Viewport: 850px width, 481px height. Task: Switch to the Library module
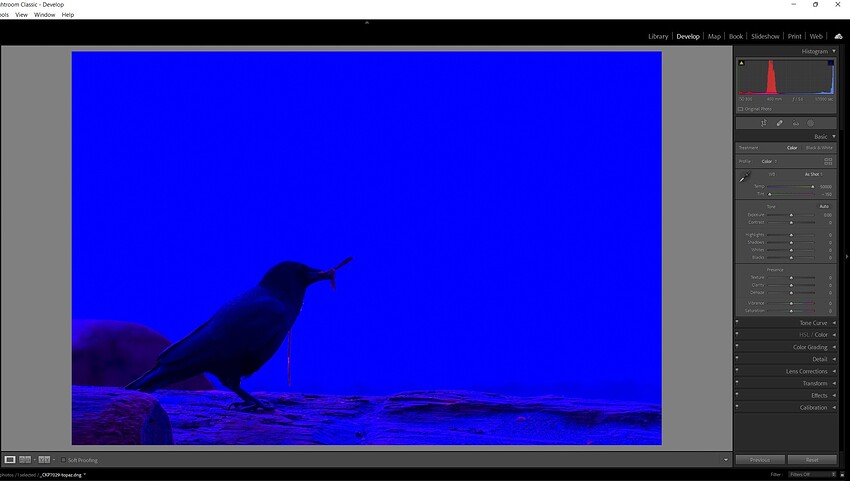[x=658, y=36]
